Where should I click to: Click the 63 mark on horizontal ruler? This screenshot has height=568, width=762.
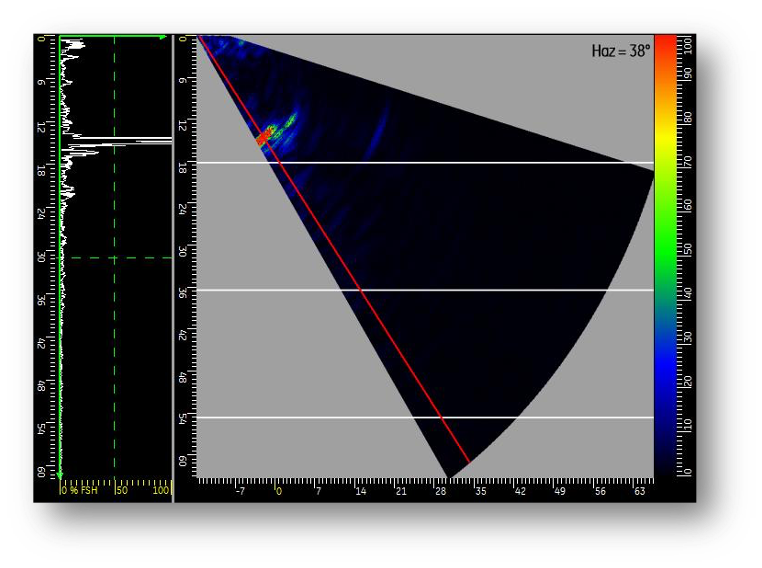coord(639,491)
